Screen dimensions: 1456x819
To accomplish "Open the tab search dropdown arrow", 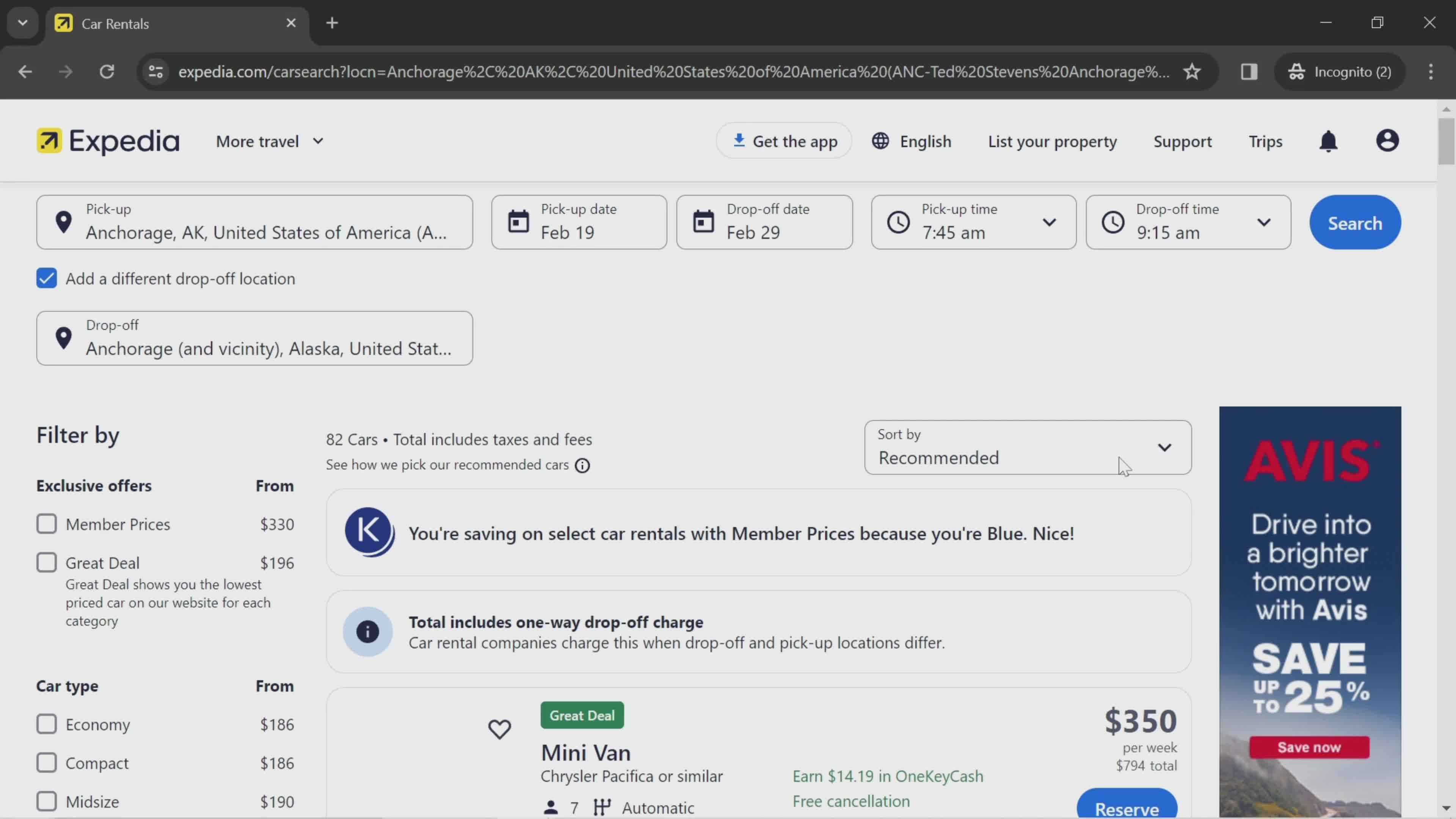I will pyautogui.click(x=23, y=23).
